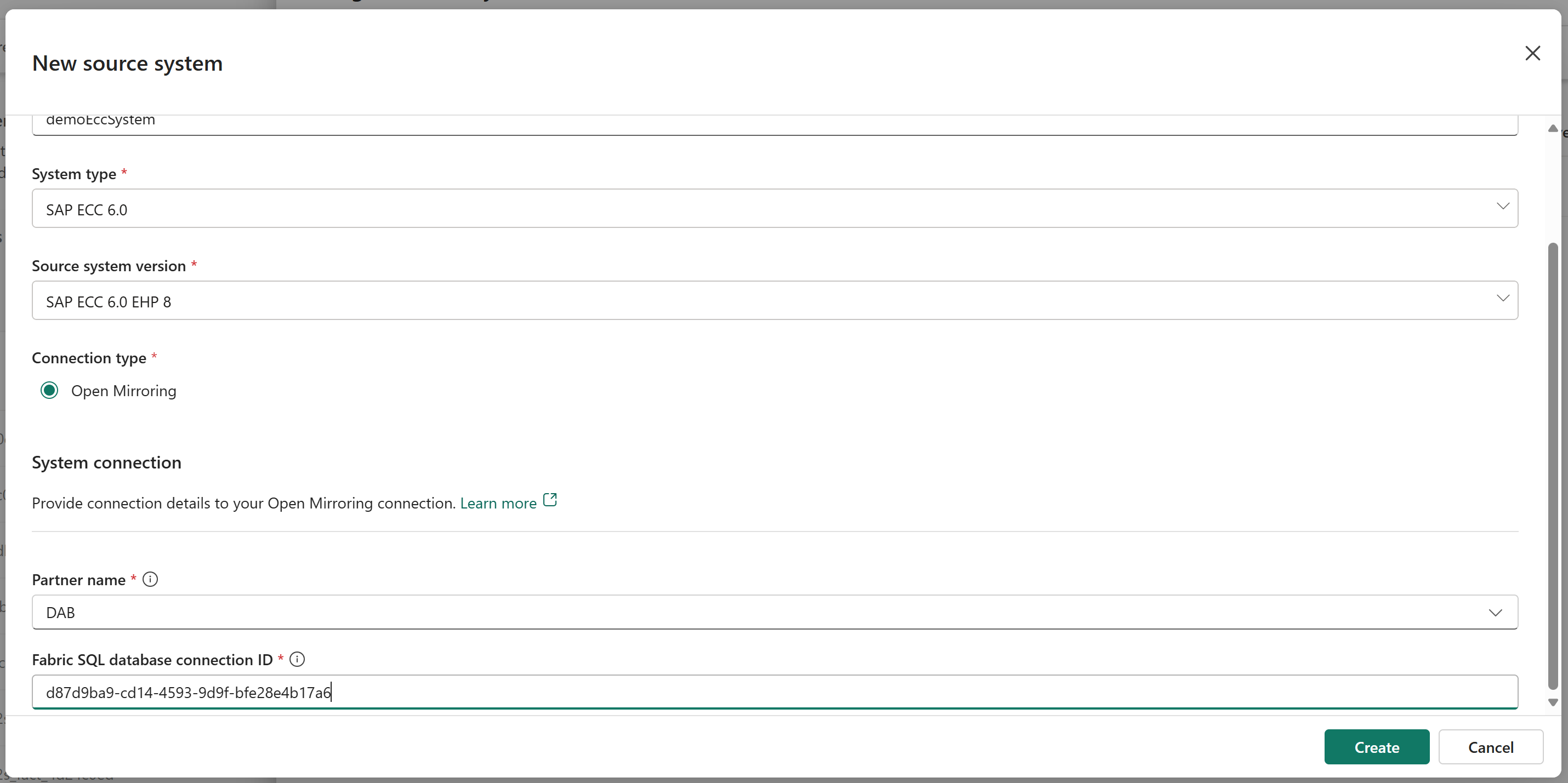The image size is (1568, 783).
Task: Click Fabric SQL connection ID info icon
Action: pos(297,659)
